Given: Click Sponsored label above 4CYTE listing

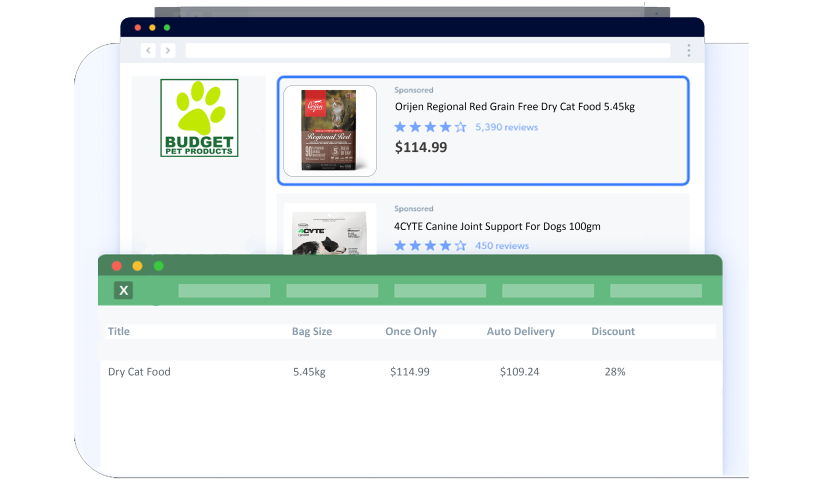Looking at the screenshot, I should click(x=414, y=208).
